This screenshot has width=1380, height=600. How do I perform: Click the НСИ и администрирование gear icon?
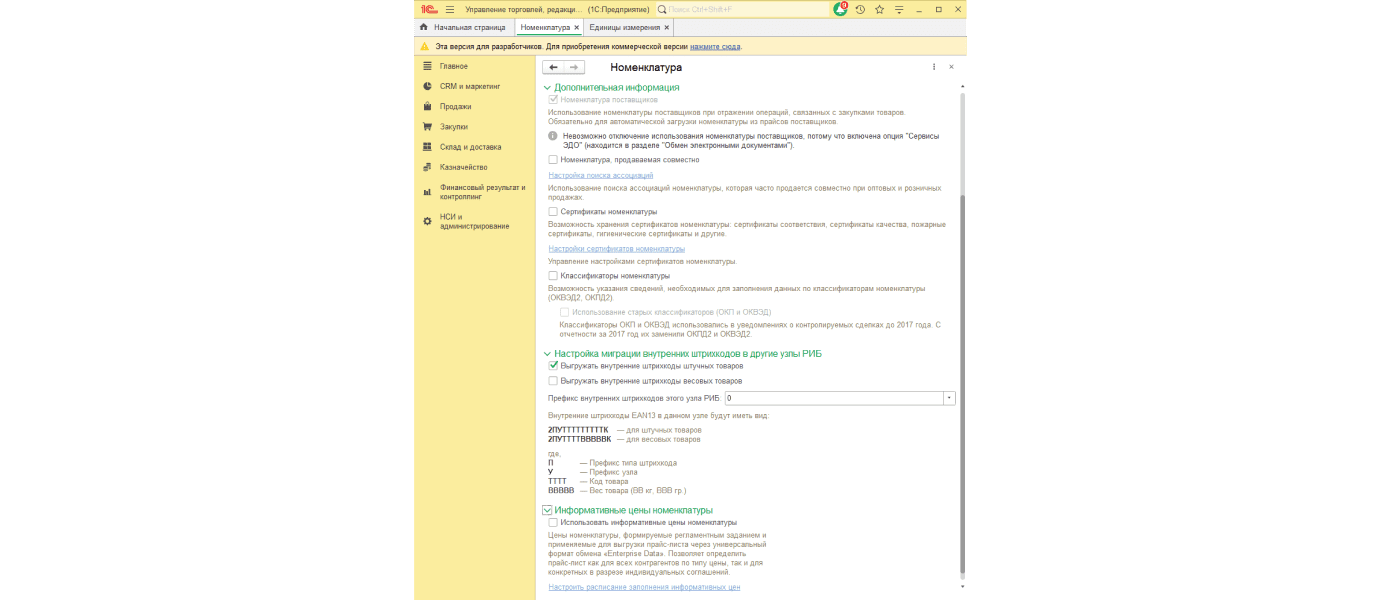(x=427, y=221)
